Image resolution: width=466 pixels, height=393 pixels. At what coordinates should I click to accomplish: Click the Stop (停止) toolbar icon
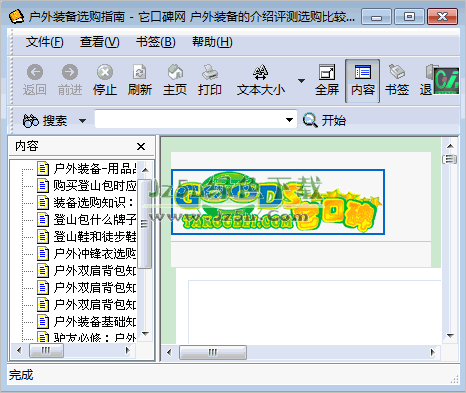[x=105, y=80]
